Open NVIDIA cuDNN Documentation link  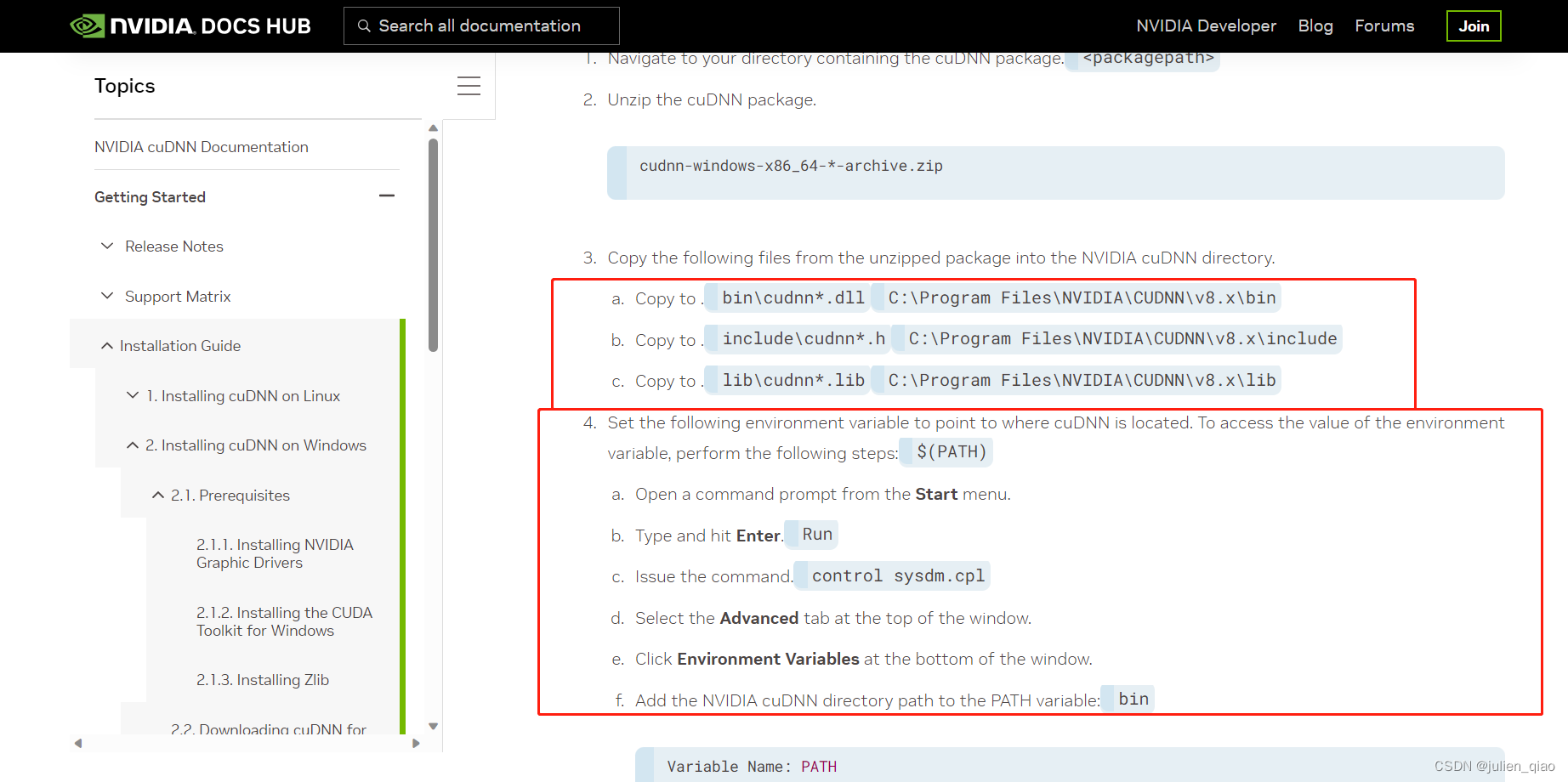(x=202, y=147)
